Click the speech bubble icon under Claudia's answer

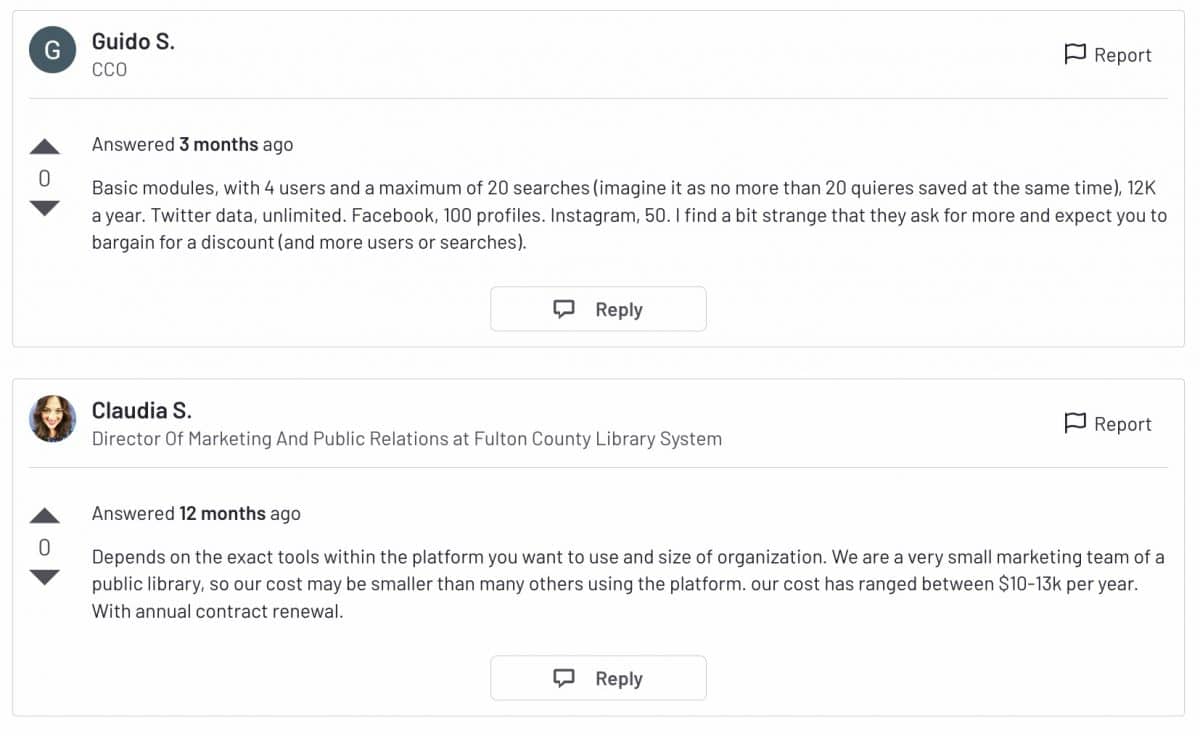click(x=564, y=678)
